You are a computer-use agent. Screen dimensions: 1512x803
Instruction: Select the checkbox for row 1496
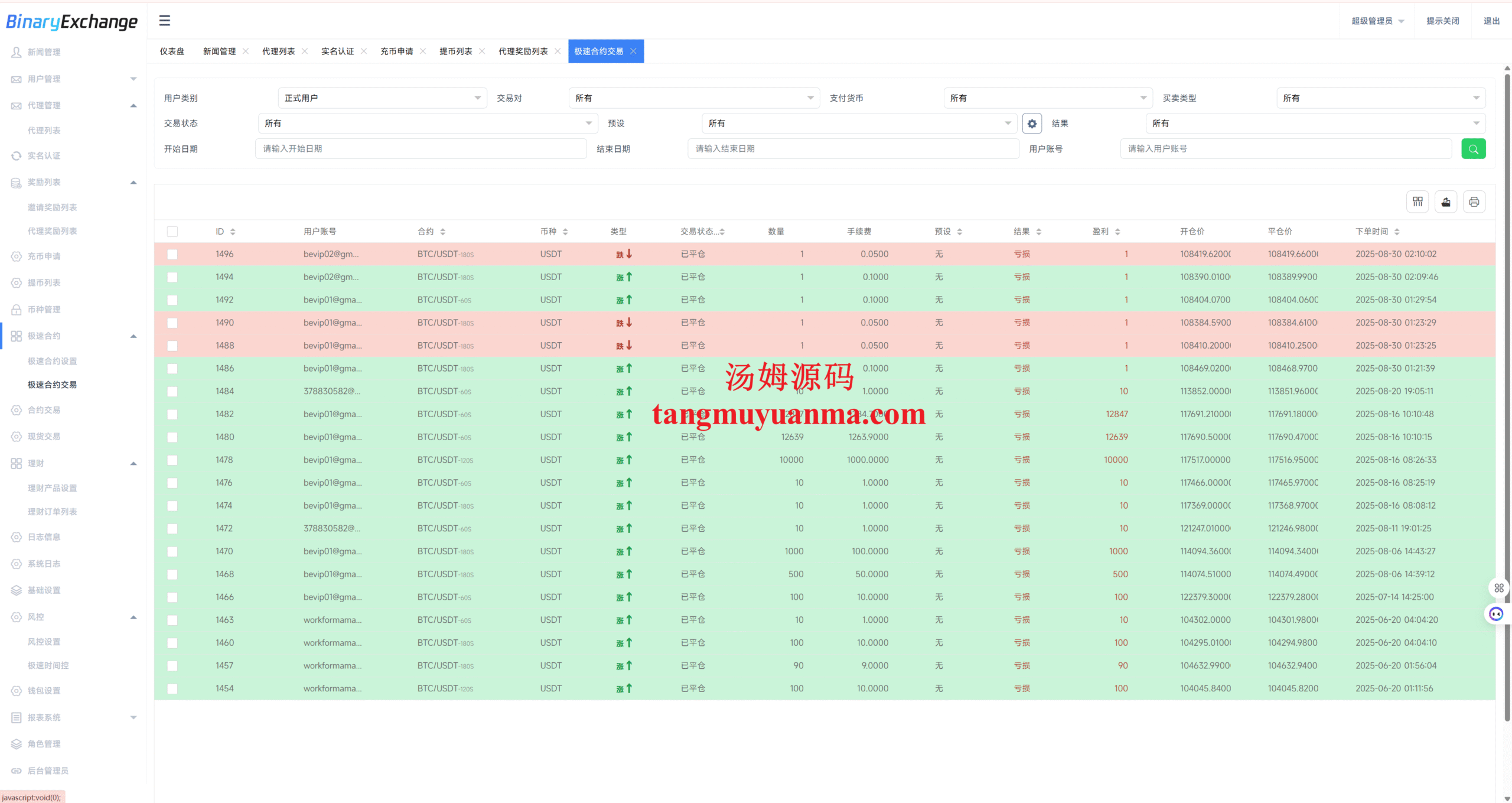click(172, 254)
